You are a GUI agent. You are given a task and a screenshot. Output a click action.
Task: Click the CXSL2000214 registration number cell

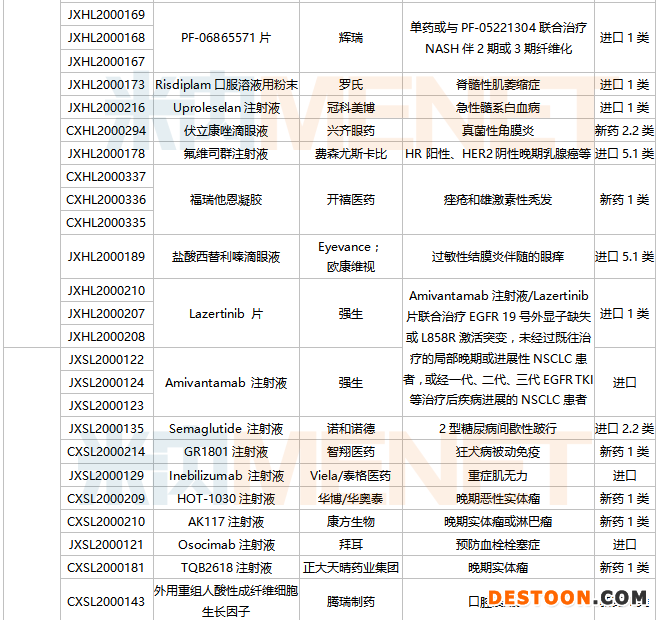click(x=106, y=452)
